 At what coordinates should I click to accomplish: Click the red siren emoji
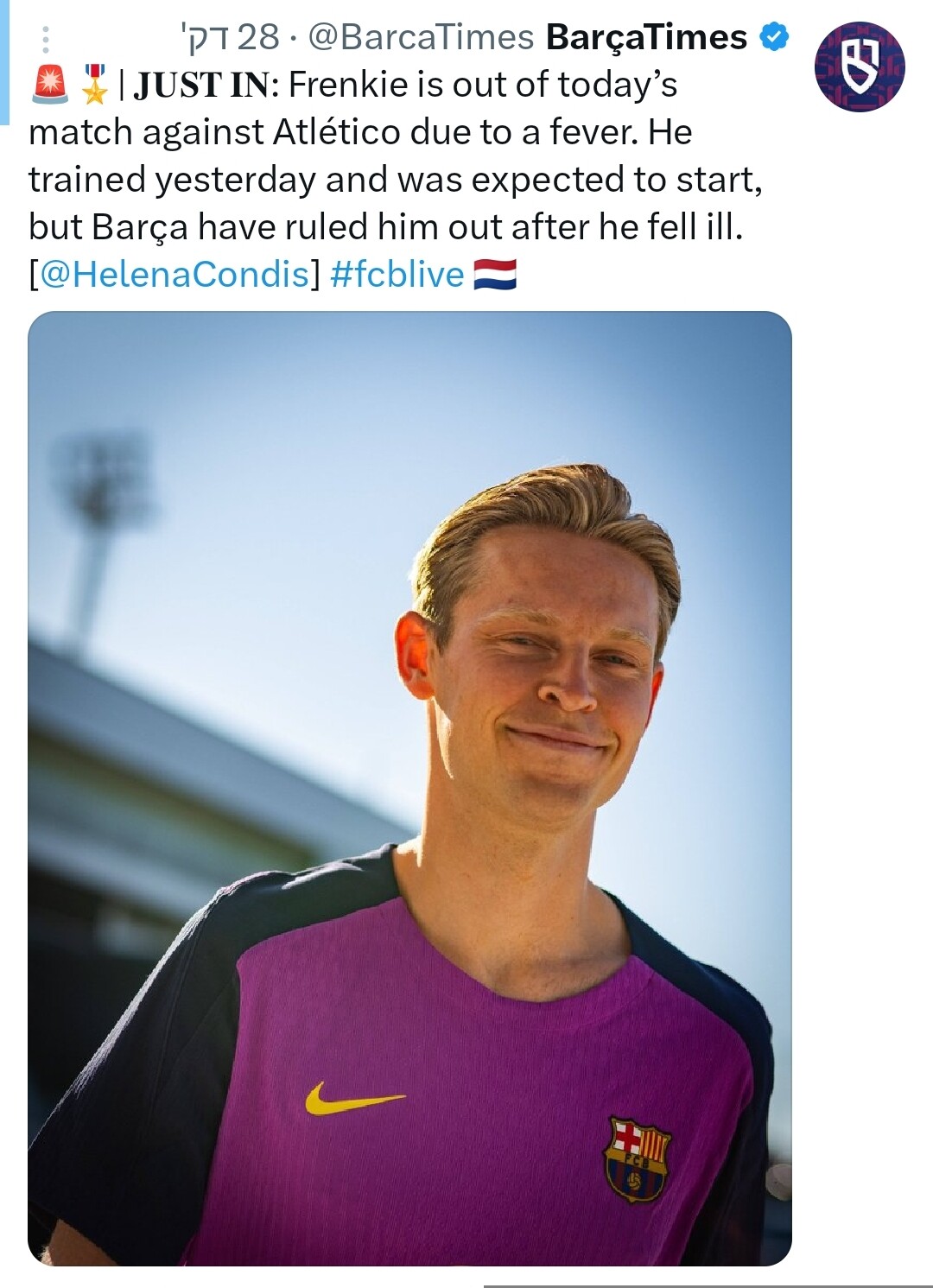click(49, 85)
